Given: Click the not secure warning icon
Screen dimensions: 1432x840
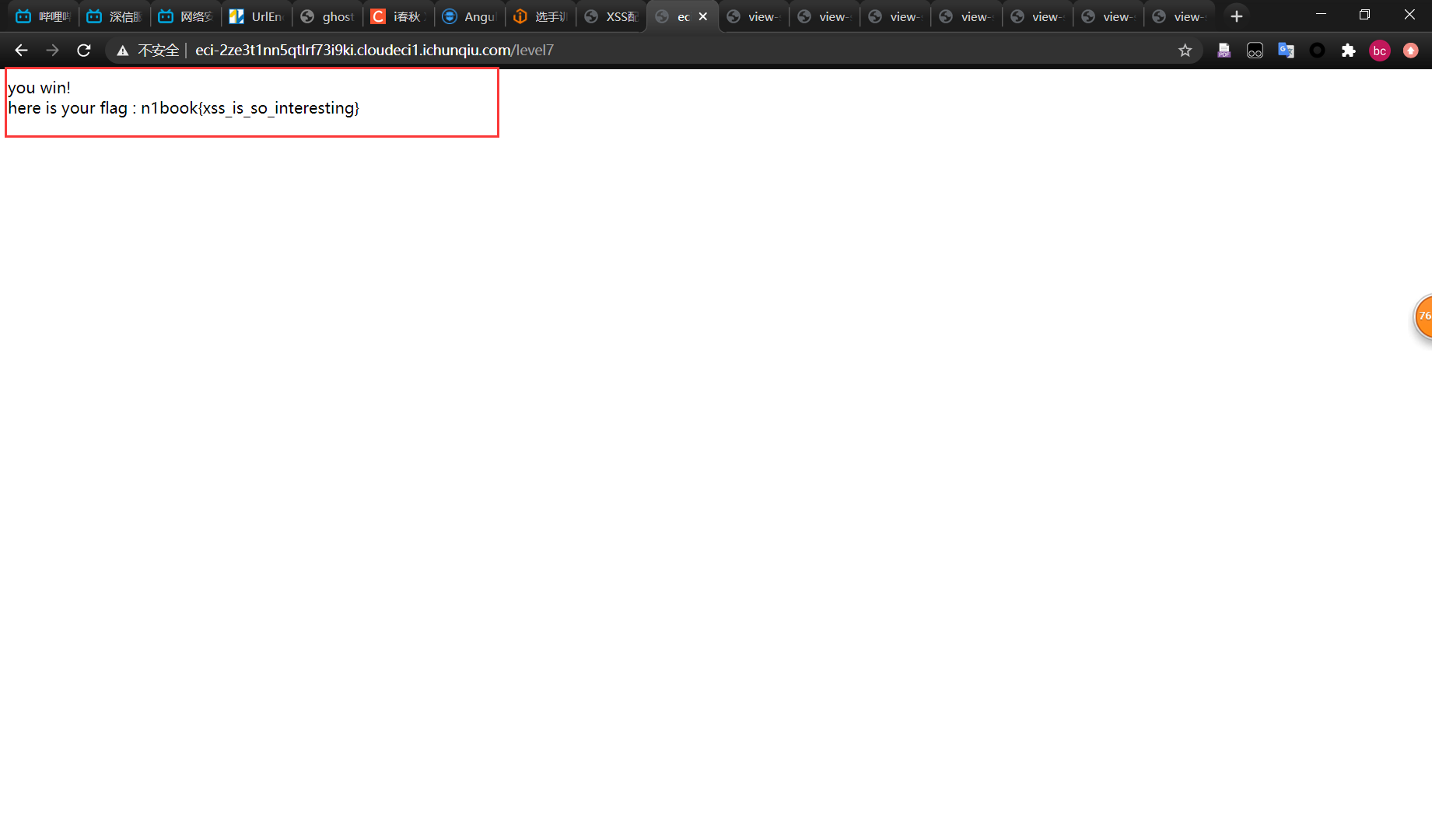Looking at the screenshot, I should (122, 51).
